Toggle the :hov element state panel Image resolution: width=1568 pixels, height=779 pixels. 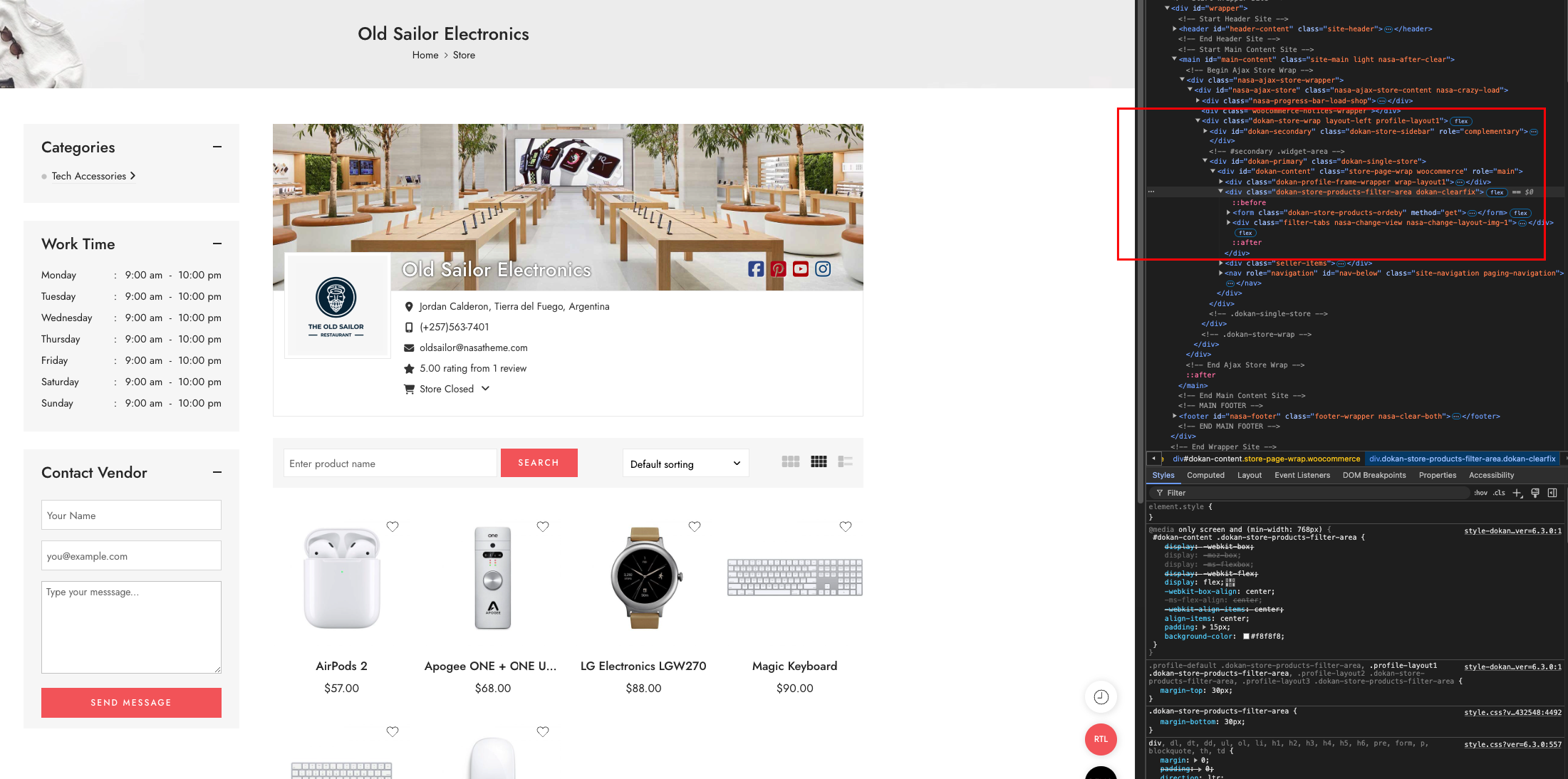pyautogui.click(x=1481, y=493)
